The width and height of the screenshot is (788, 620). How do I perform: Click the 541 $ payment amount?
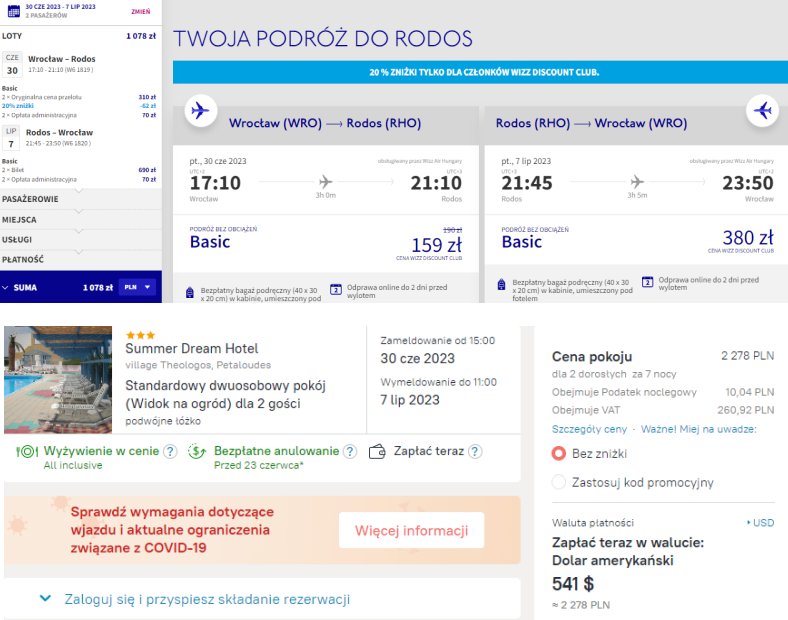(573, 584)
